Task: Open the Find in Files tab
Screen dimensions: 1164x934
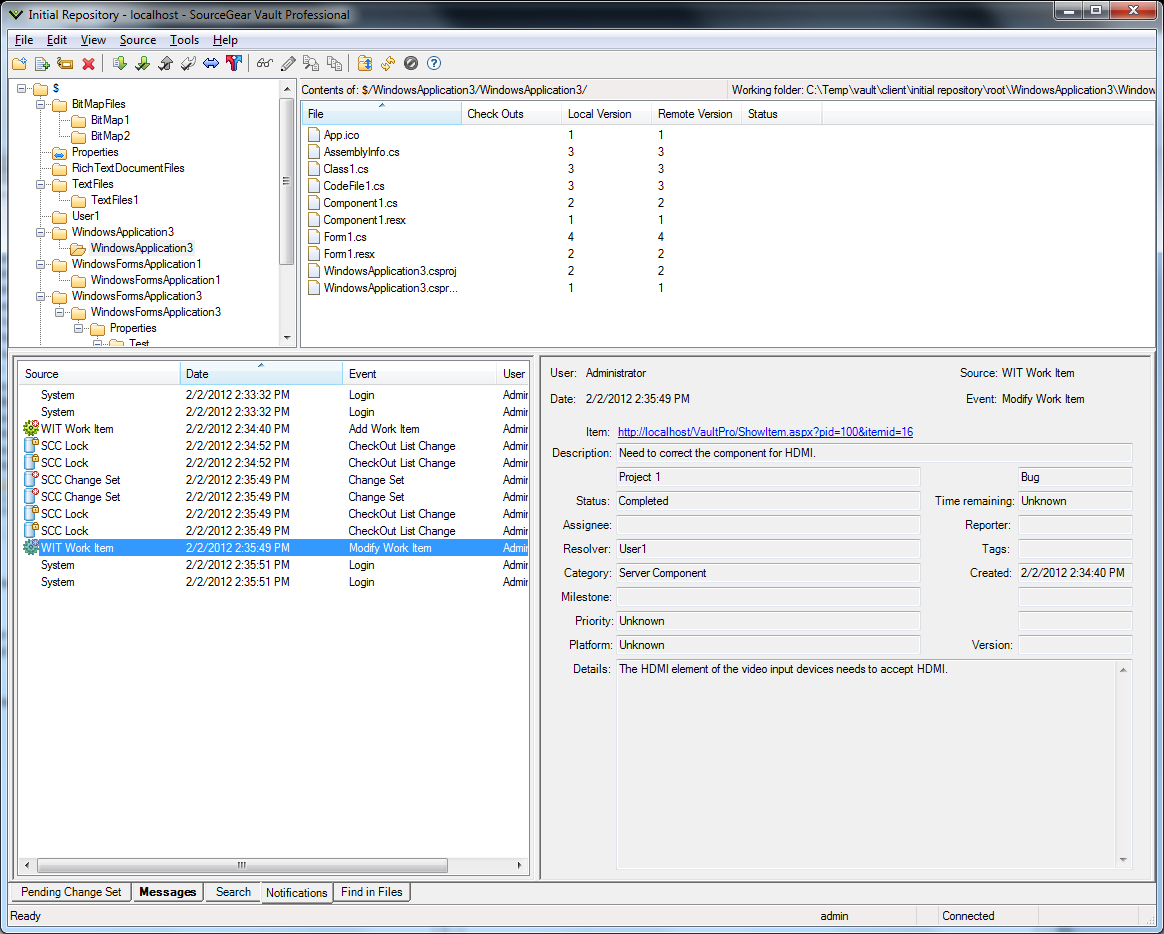Action: tap(371, 892)
